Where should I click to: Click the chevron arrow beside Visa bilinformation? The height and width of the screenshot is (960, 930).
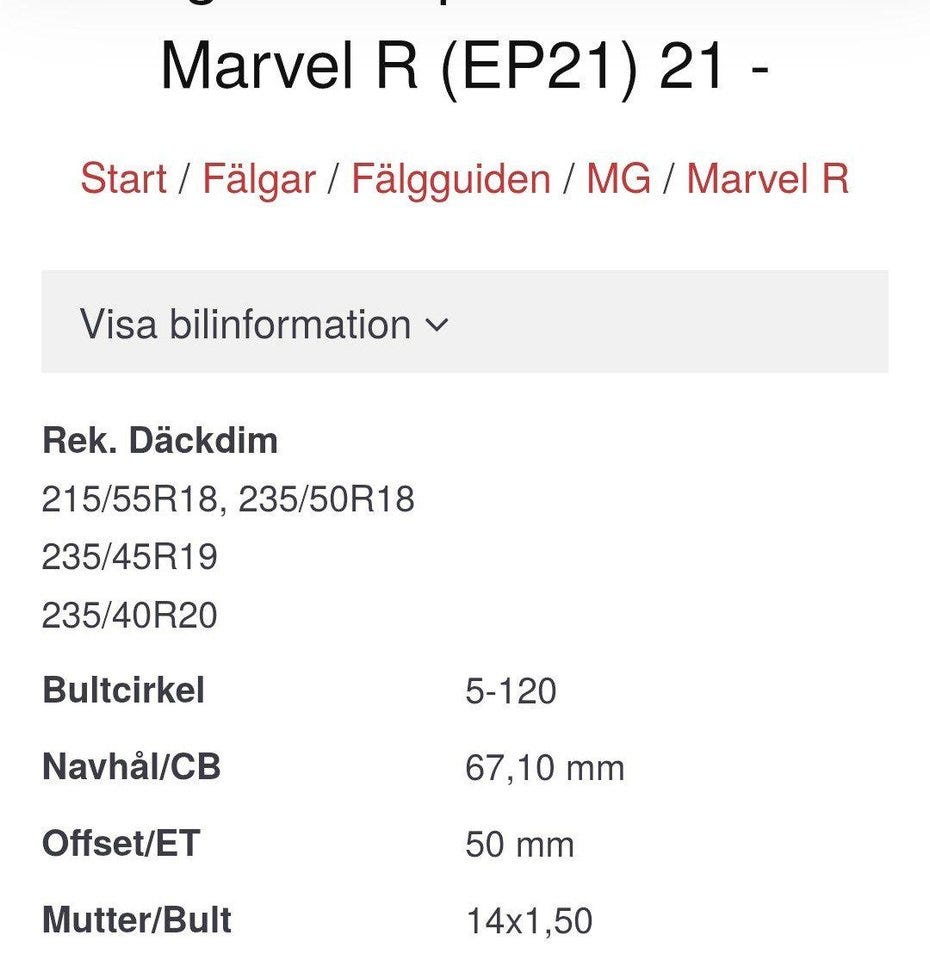pos(437,326)
